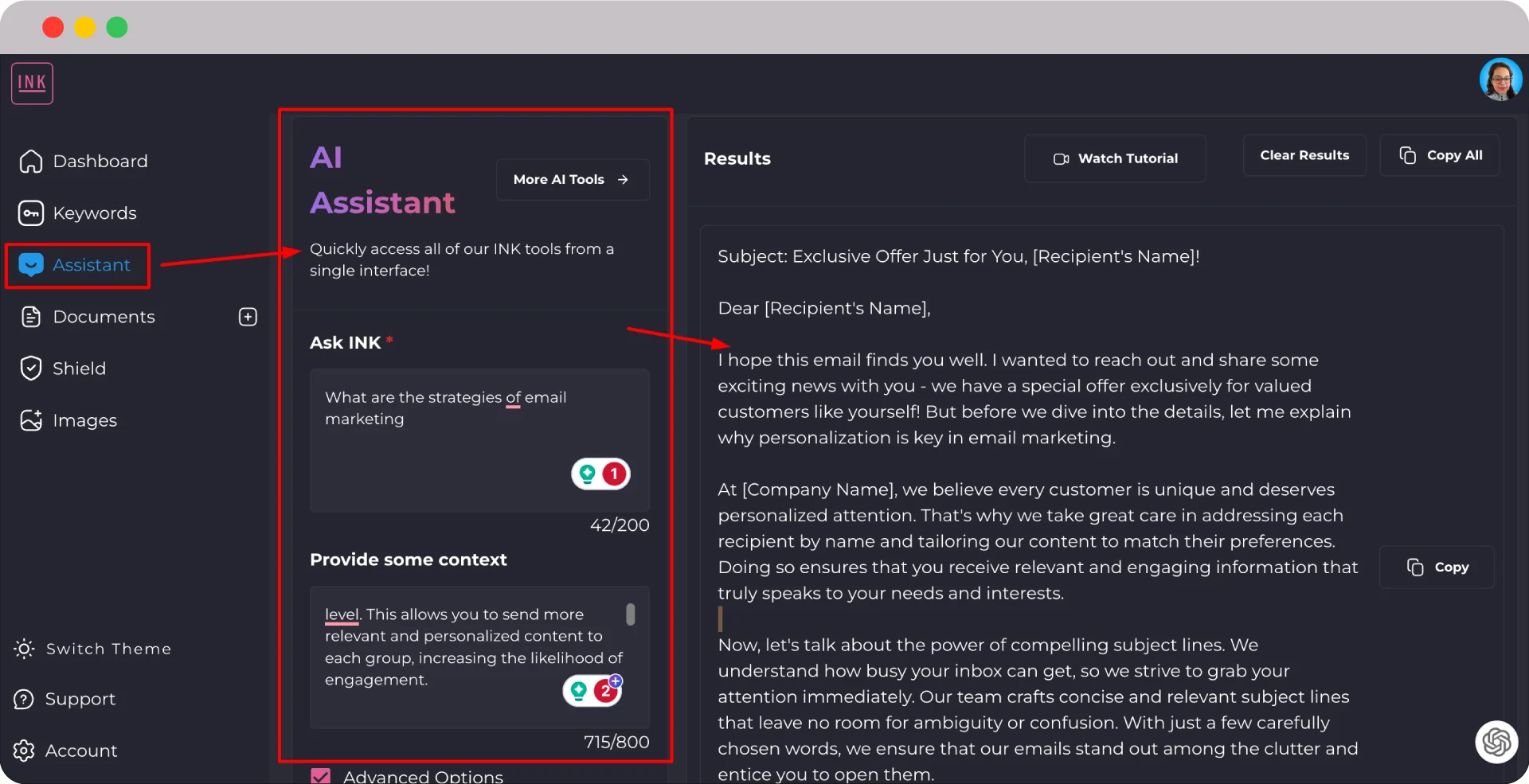Copy the email result text
The image size is (1529, 784).
pos(1437,568)
